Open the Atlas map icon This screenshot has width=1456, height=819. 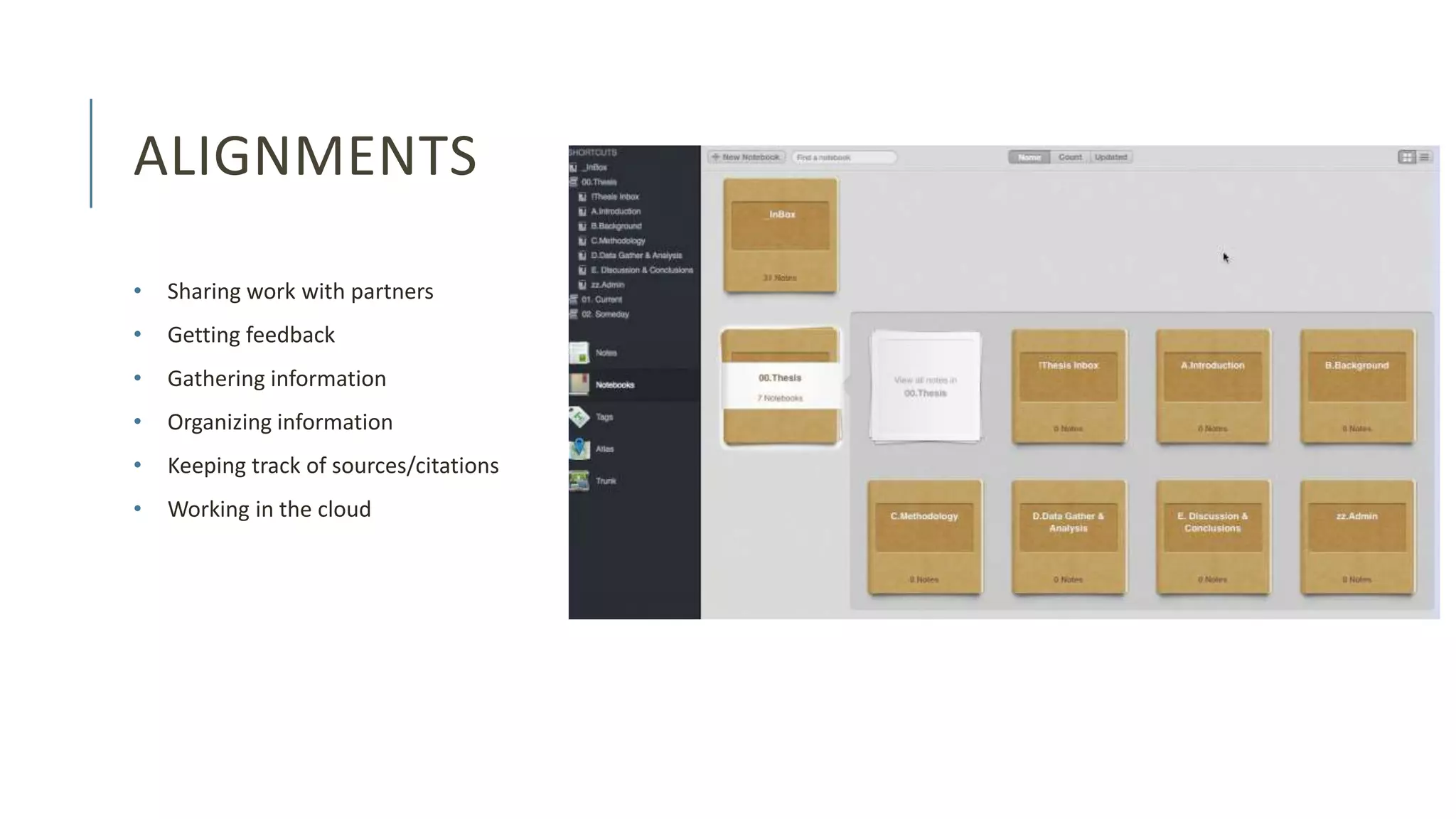579,449
